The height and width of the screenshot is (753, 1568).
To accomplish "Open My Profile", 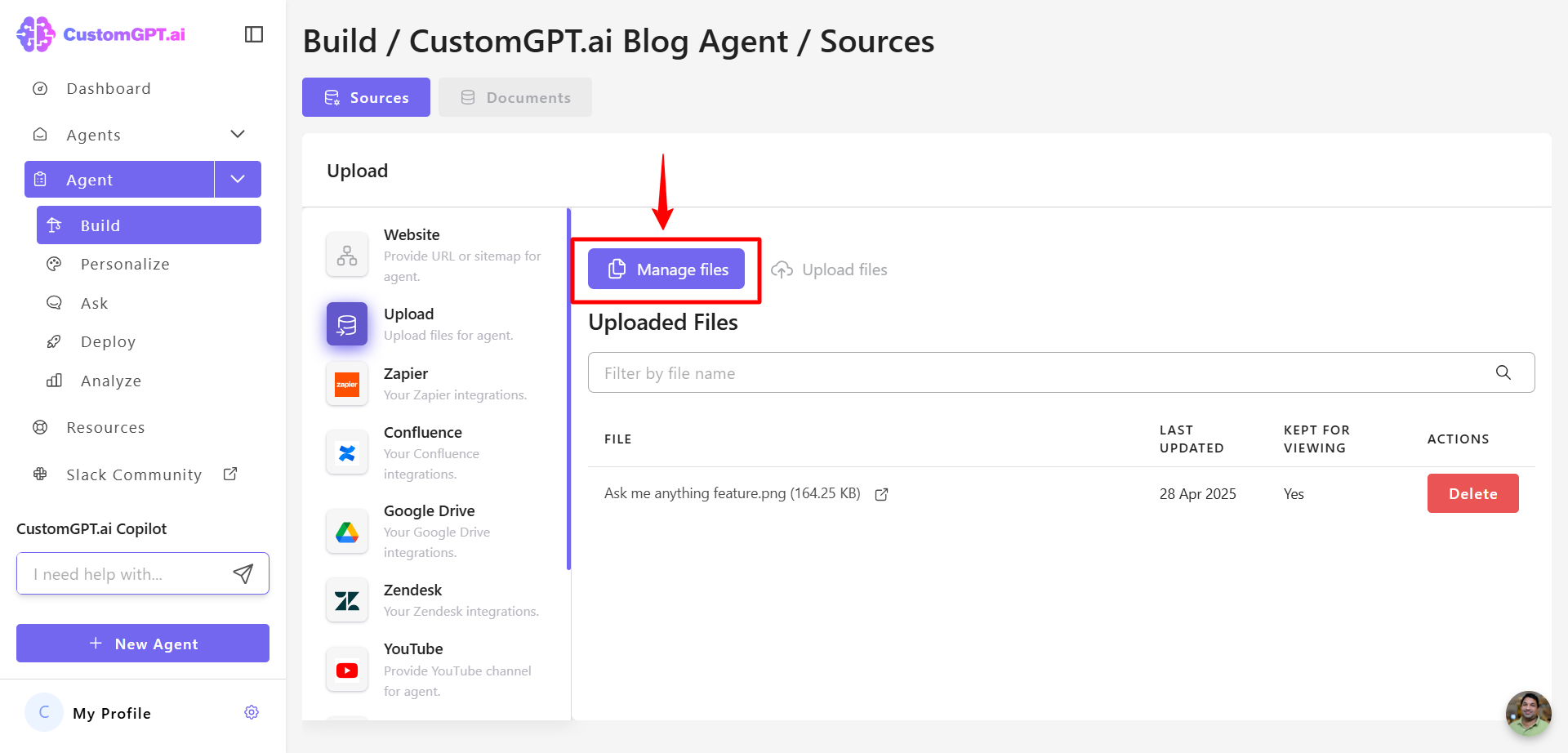I will point(112,713).
